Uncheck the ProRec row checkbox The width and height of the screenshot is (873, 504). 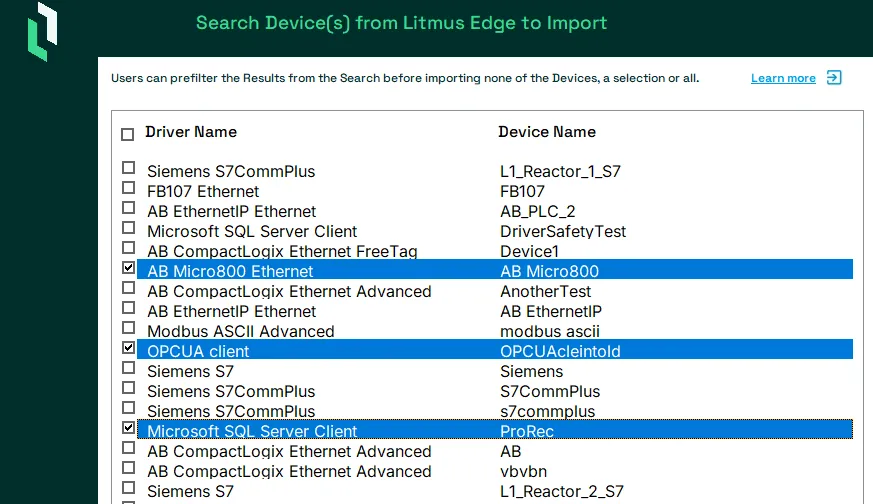(129, 428)
